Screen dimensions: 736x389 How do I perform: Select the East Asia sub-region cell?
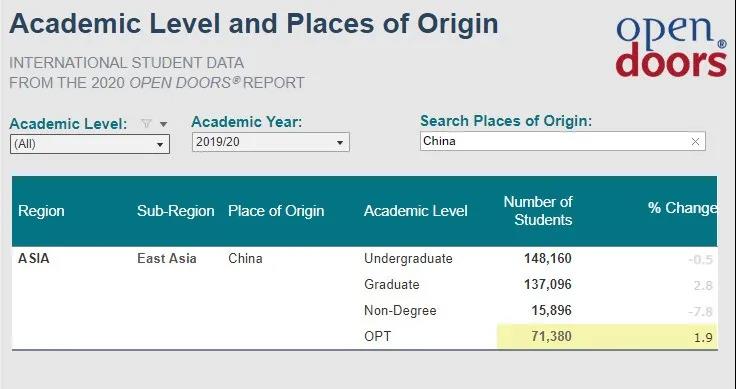(x=167, y=259)
